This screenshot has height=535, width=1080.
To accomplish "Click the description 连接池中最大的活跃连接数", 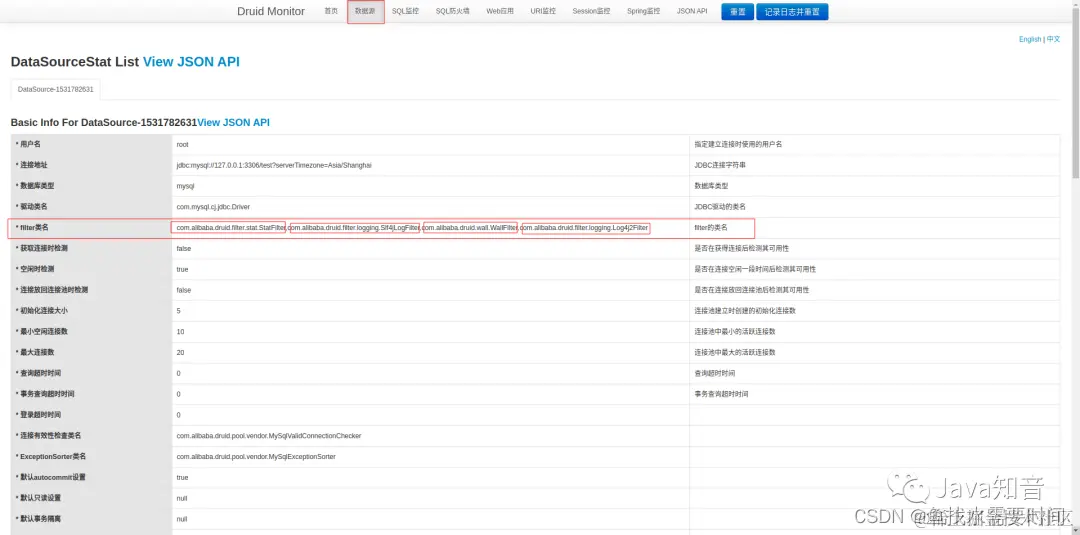I will point(735,352).
